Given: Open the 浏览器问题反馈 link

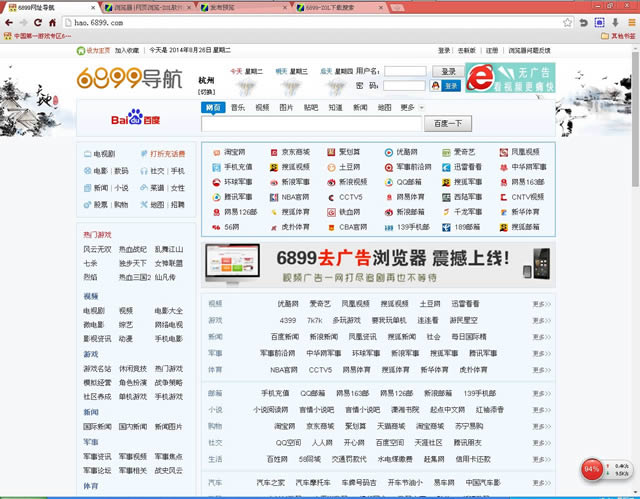Looking at the screenshot, I should [x=529, y=51].
